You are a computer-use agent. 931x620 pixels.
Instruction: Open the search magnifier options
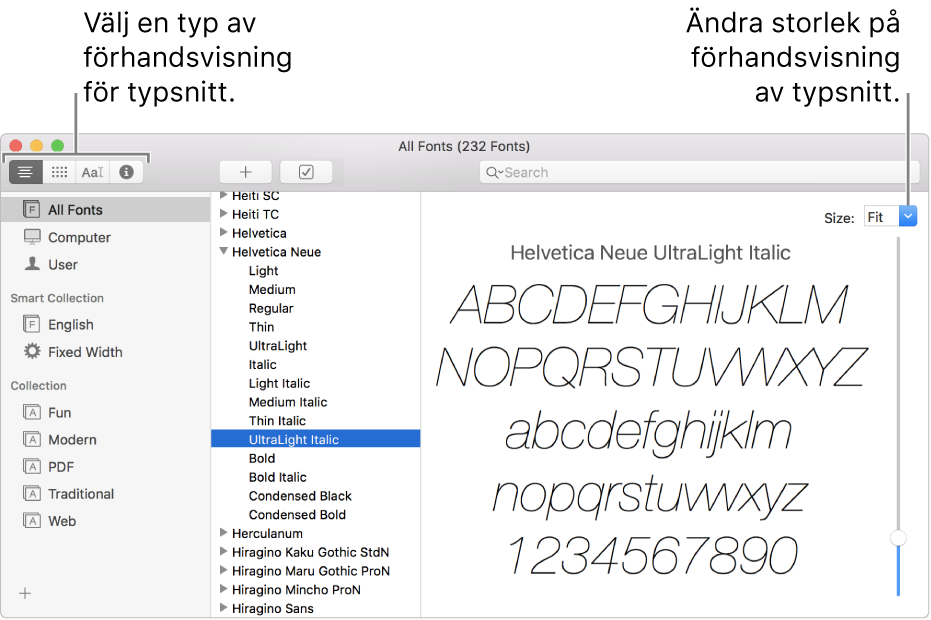click(x=494, y=172)
